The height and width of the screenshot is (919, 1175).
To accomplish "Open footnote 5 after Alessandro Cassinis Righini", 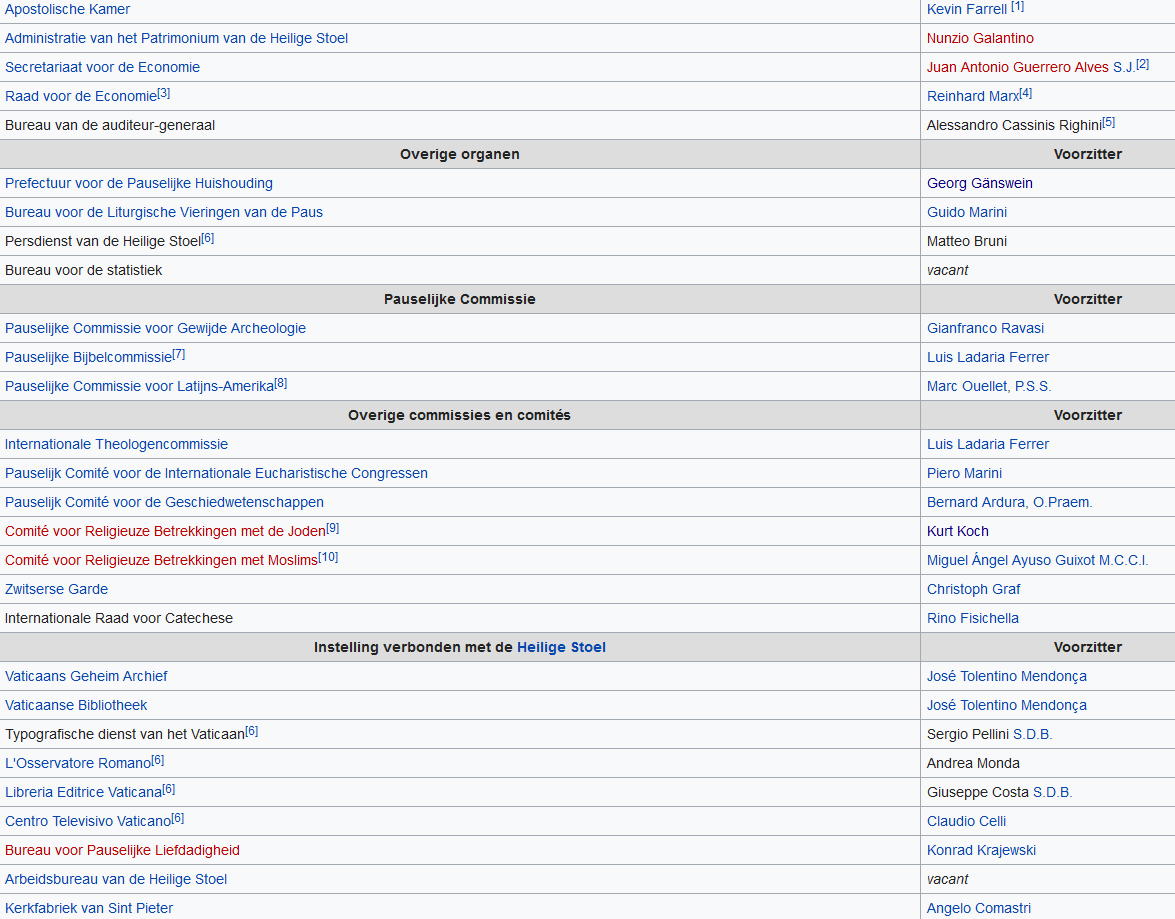I will tap(1109, 122).
